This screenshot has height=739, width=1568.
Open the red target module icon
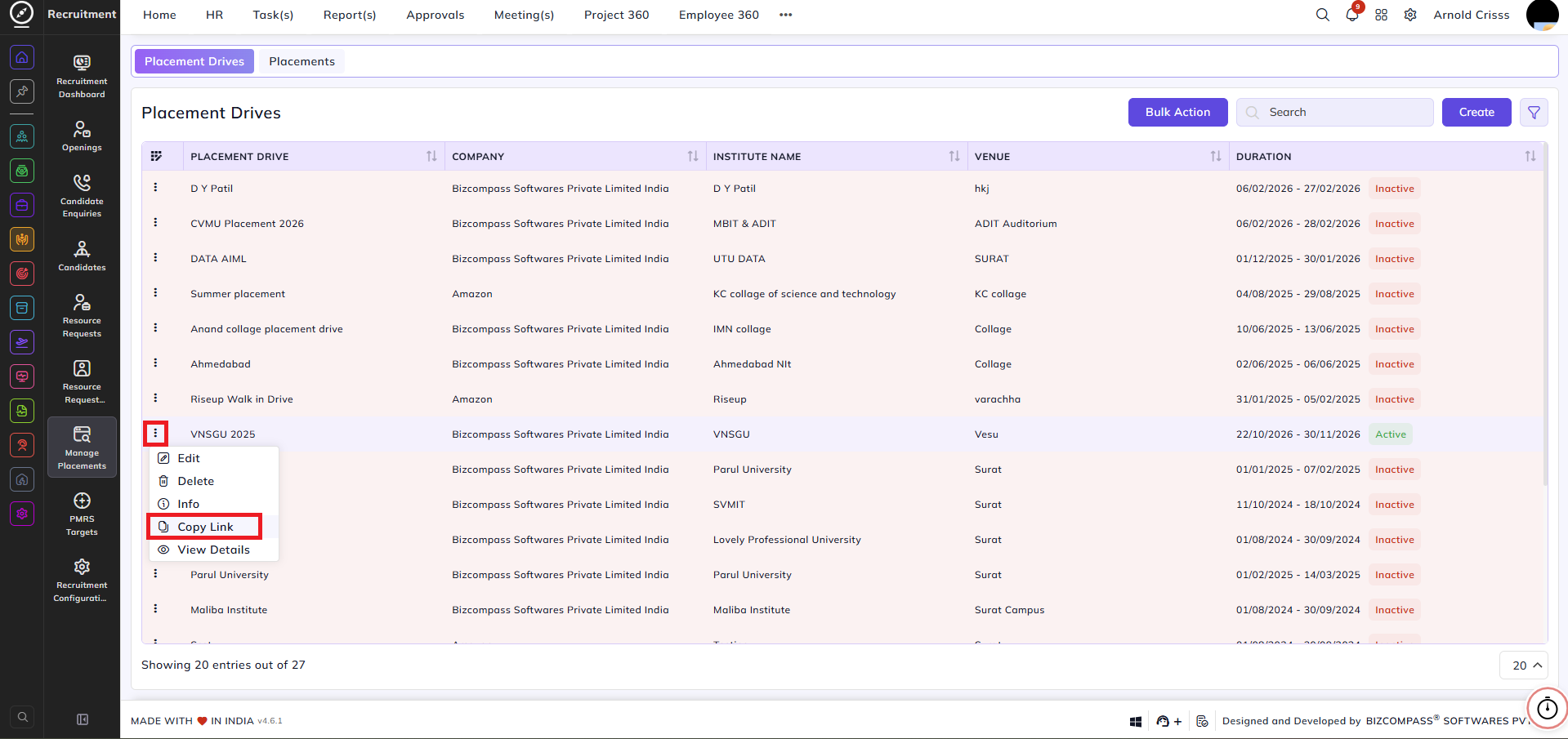coord(22,274)
